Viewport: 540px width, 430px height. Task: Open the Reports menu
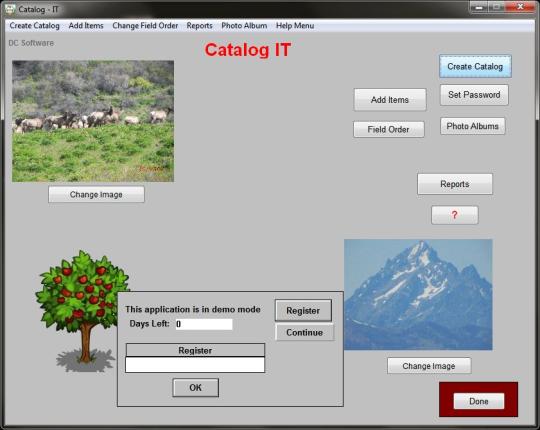click(x=199, y=26)
